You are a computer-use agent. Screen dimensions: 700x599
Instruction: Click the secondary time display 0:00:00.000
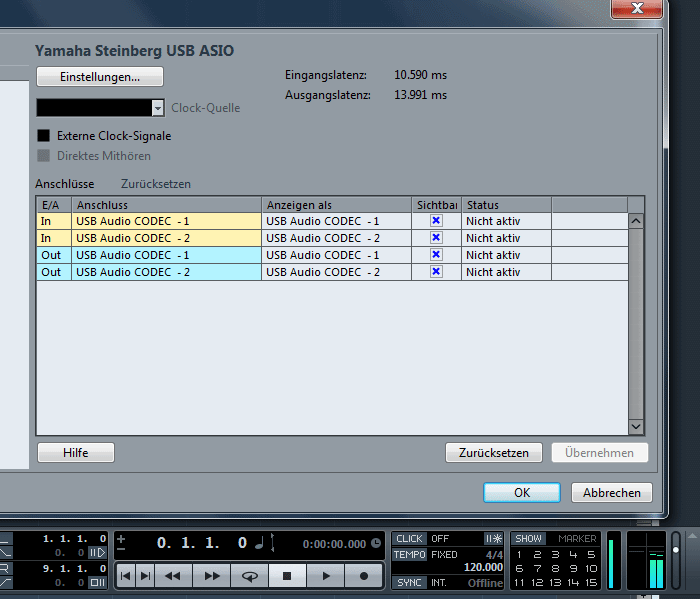334,544
